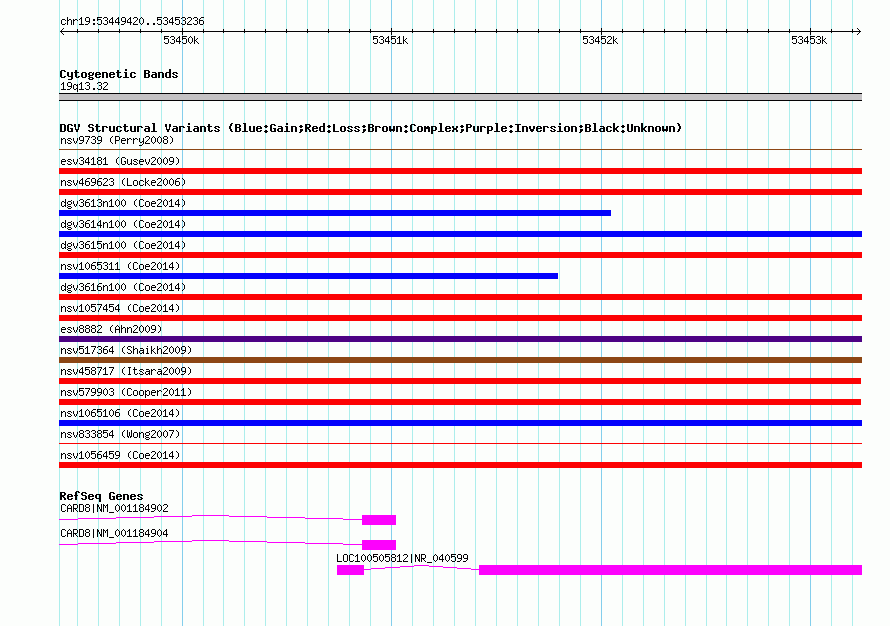Viewport: 890px width, 626px height.
Task: Open variant dgv3615n100 (Coe2014) label
Action: [123, 245]
